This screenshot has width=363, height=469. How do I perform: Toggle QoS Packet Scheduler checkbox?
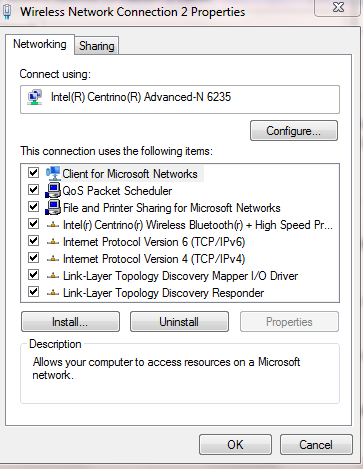click(x=33, y=190)
